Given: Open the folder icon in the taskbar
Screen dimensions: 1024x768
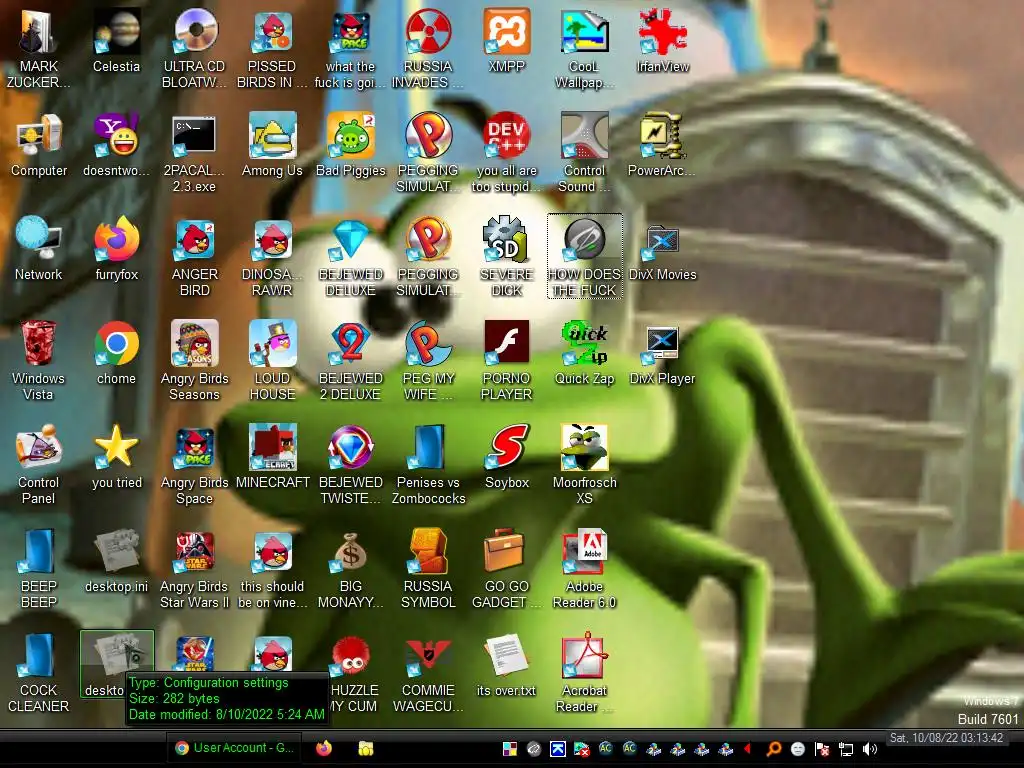Looking at the screenshot, I should (366, 748).
